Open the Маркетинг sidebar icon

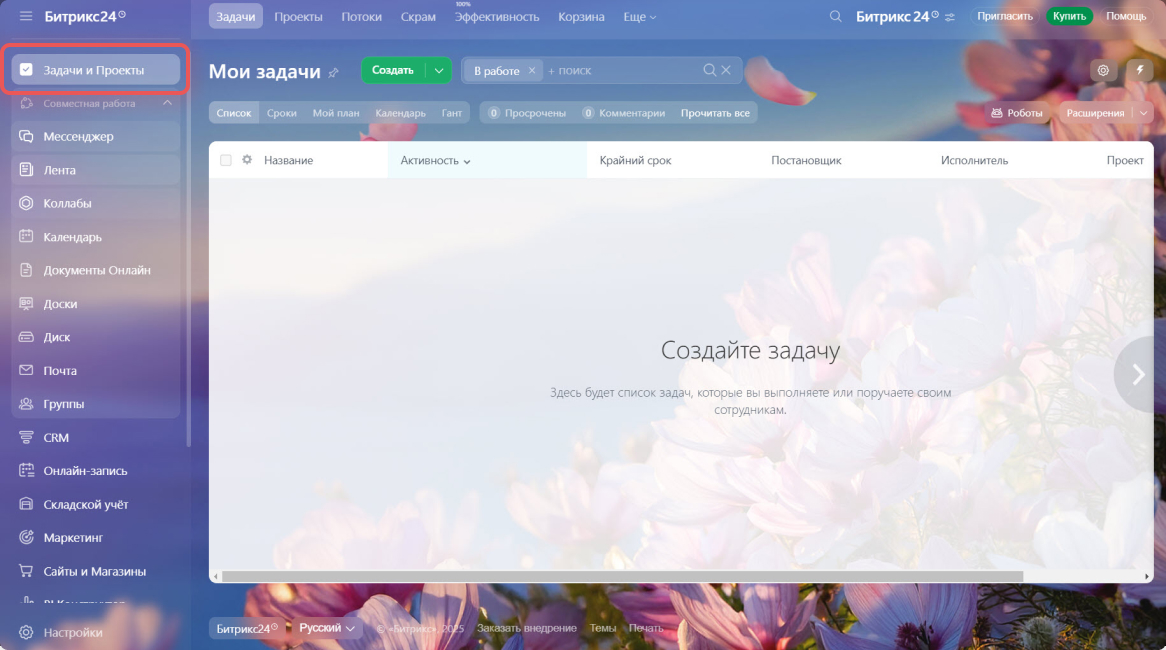[x=26, y=537]
